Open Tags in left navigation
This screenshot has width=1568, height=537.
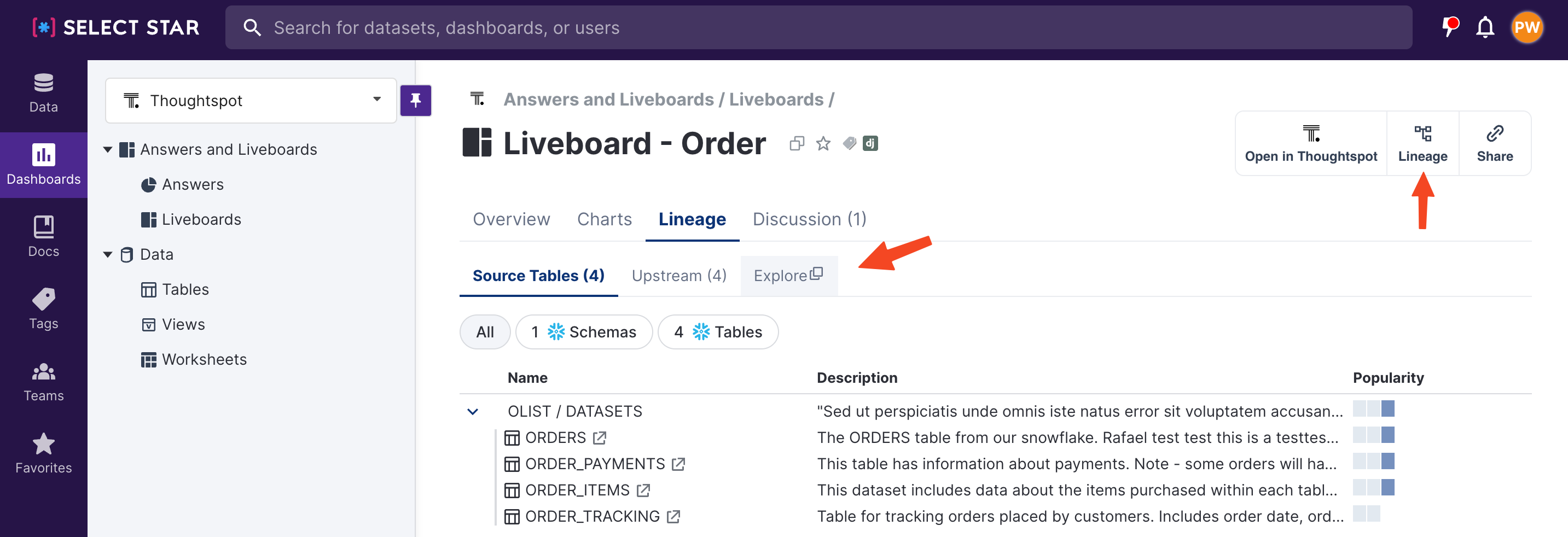point(43,308)
